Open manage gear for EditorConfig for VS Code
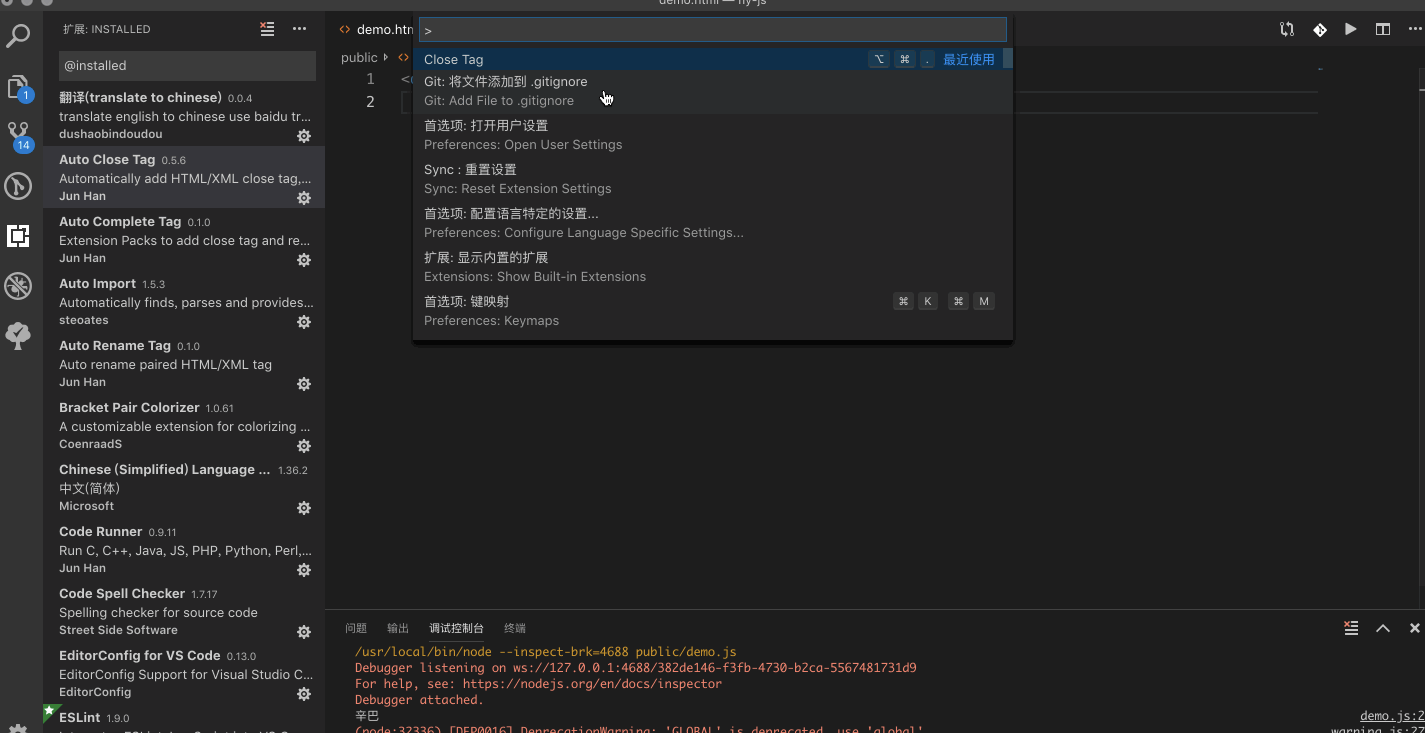The image size is (1425, 733). point(304,694)
